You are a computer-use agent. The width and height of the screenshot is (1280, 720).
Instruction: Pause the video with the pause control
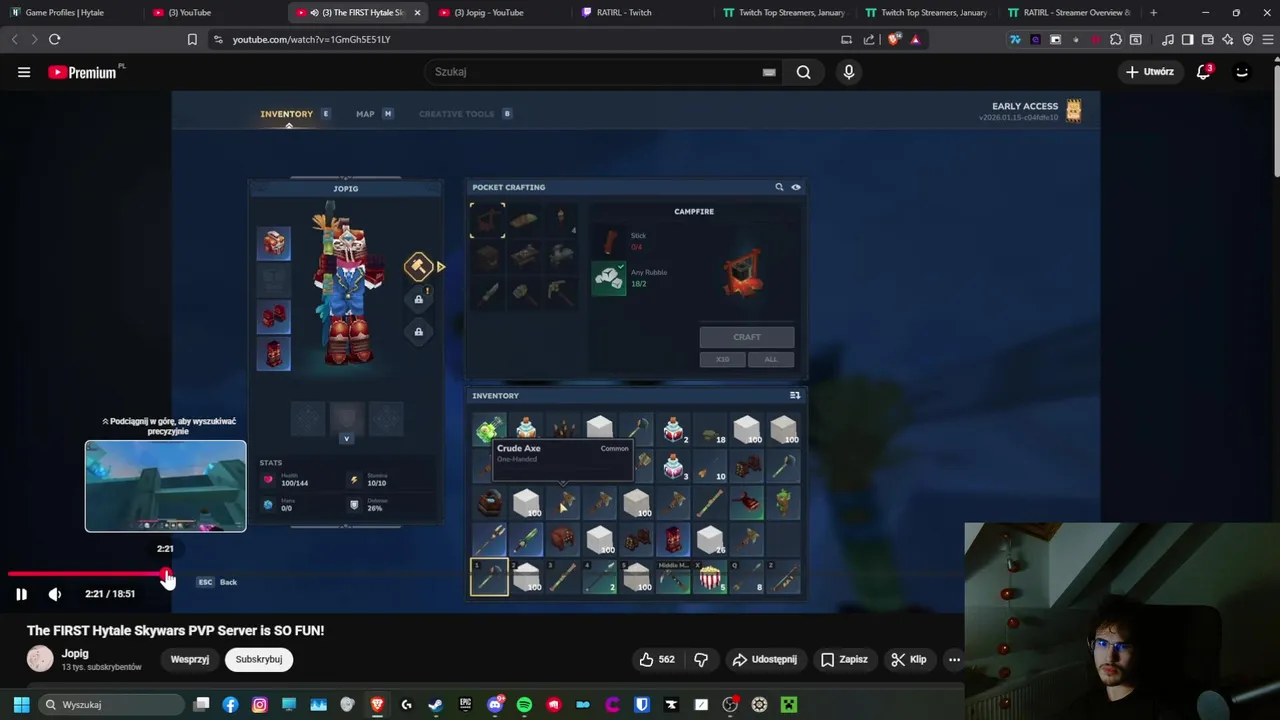point(21,594)
